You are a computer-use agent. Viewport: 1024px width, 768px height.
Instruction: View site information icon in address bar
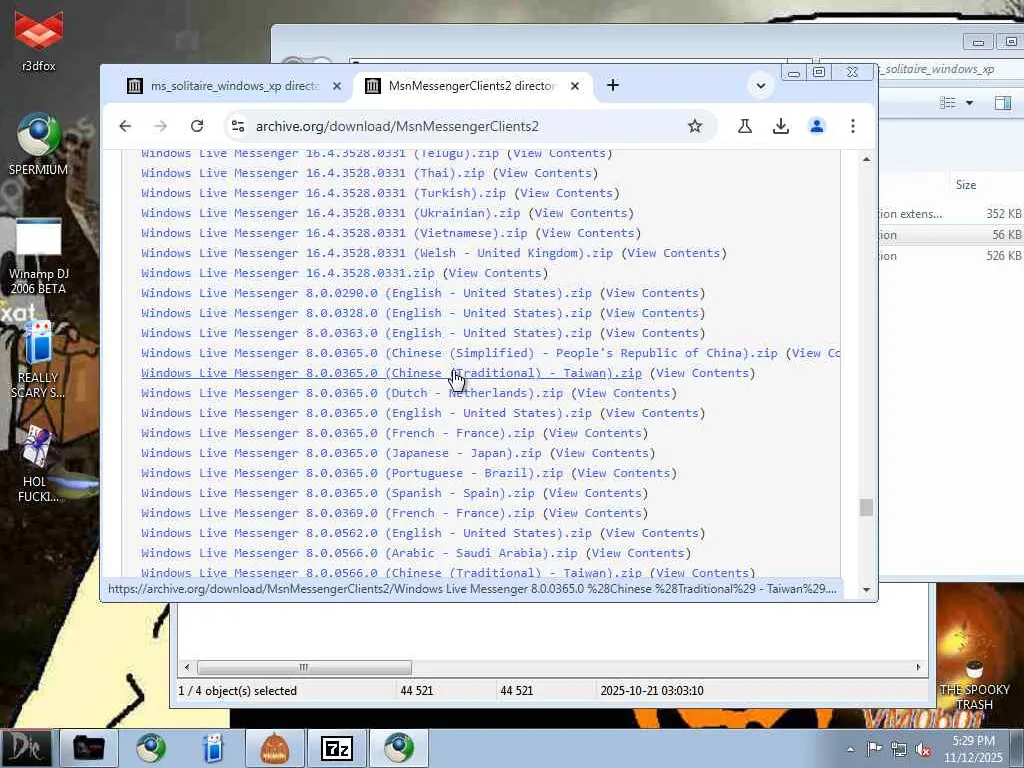coord(238,126)
